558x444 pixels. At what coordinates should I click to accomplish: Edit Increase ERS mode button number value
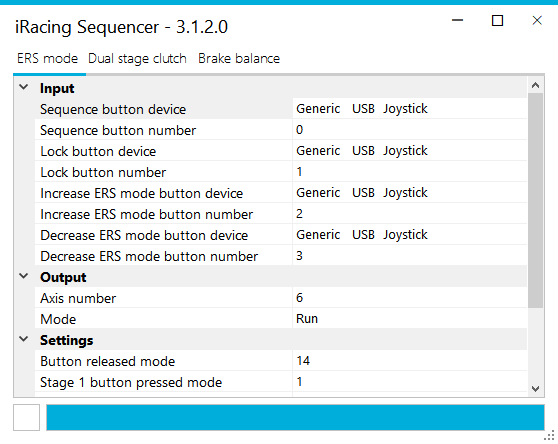(x=410, y=213)
